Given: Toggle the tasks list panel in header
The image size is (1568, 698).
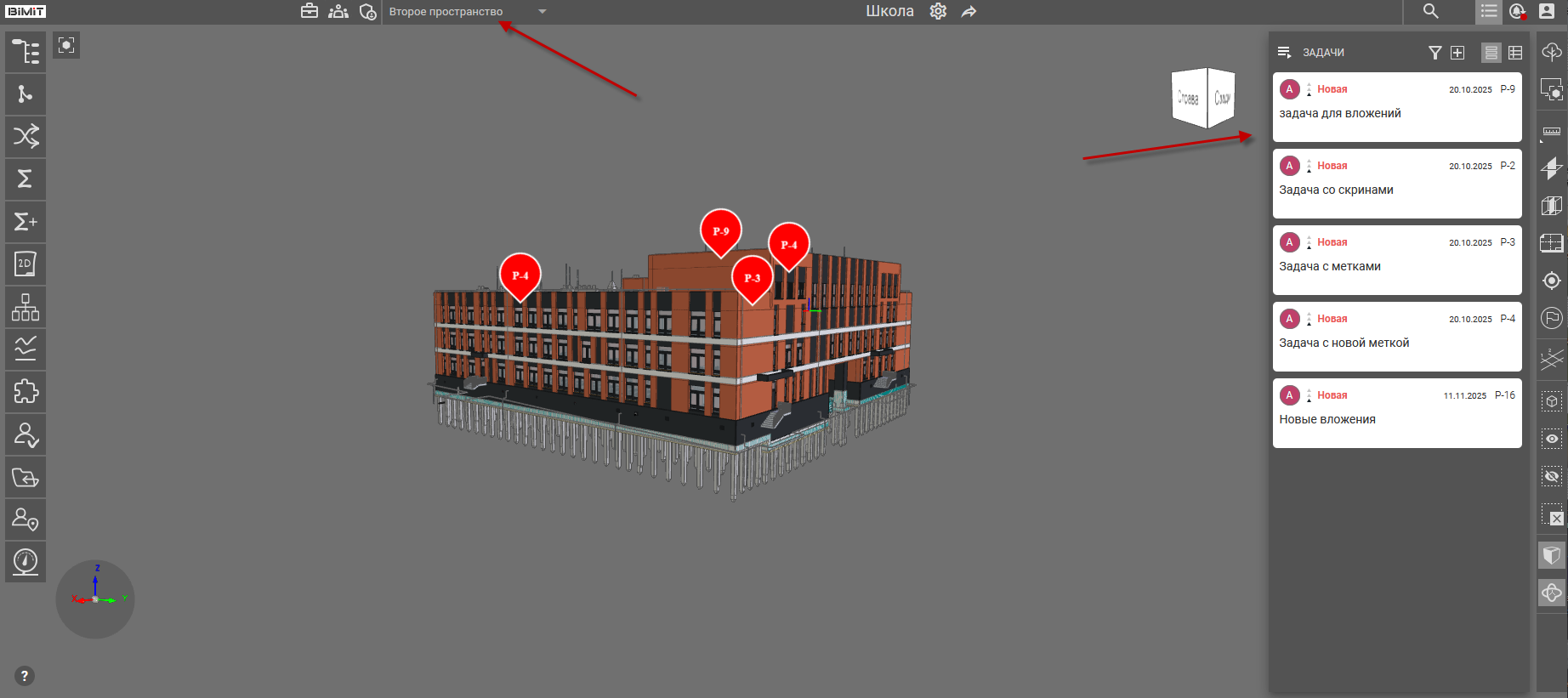Looking at the screenshot, I should pos(1489,12).
